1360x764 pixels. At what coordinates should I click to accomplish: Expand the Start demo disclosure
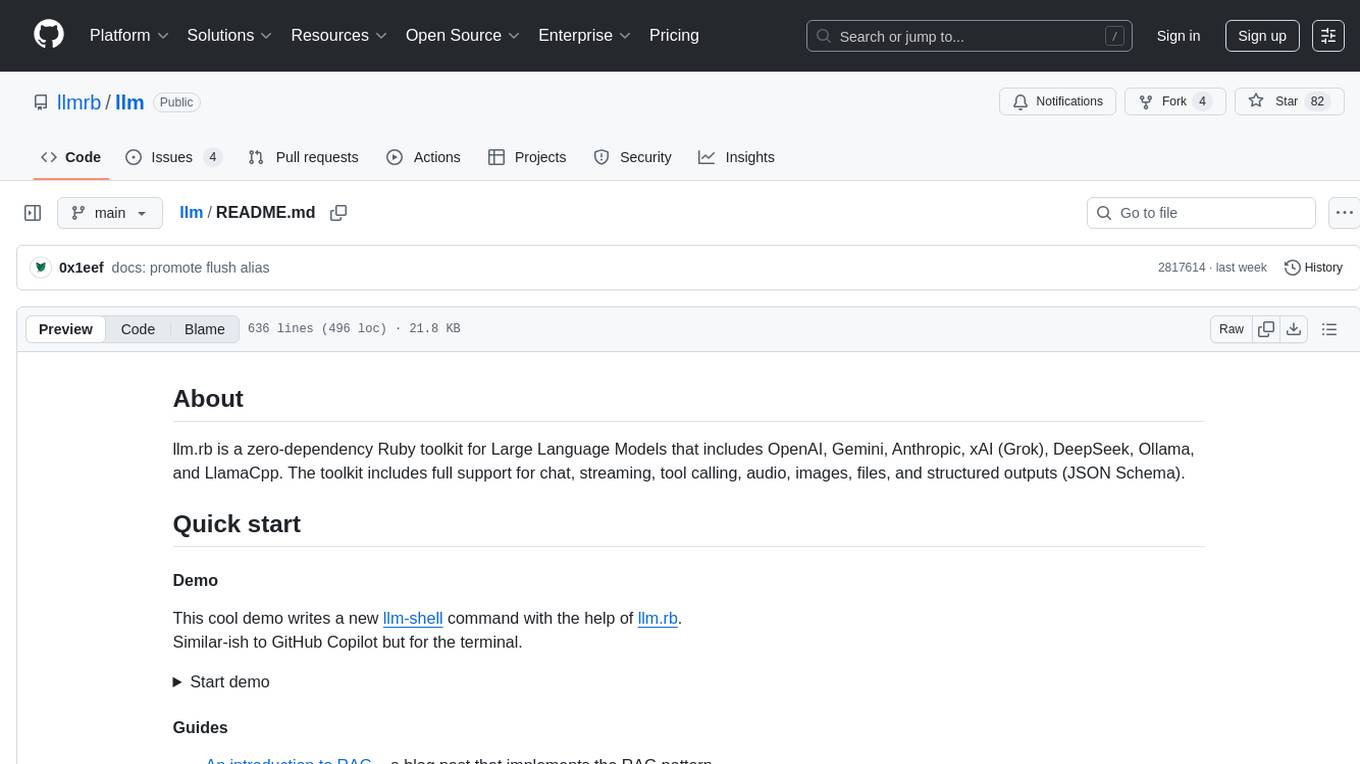tap(221, 682)
